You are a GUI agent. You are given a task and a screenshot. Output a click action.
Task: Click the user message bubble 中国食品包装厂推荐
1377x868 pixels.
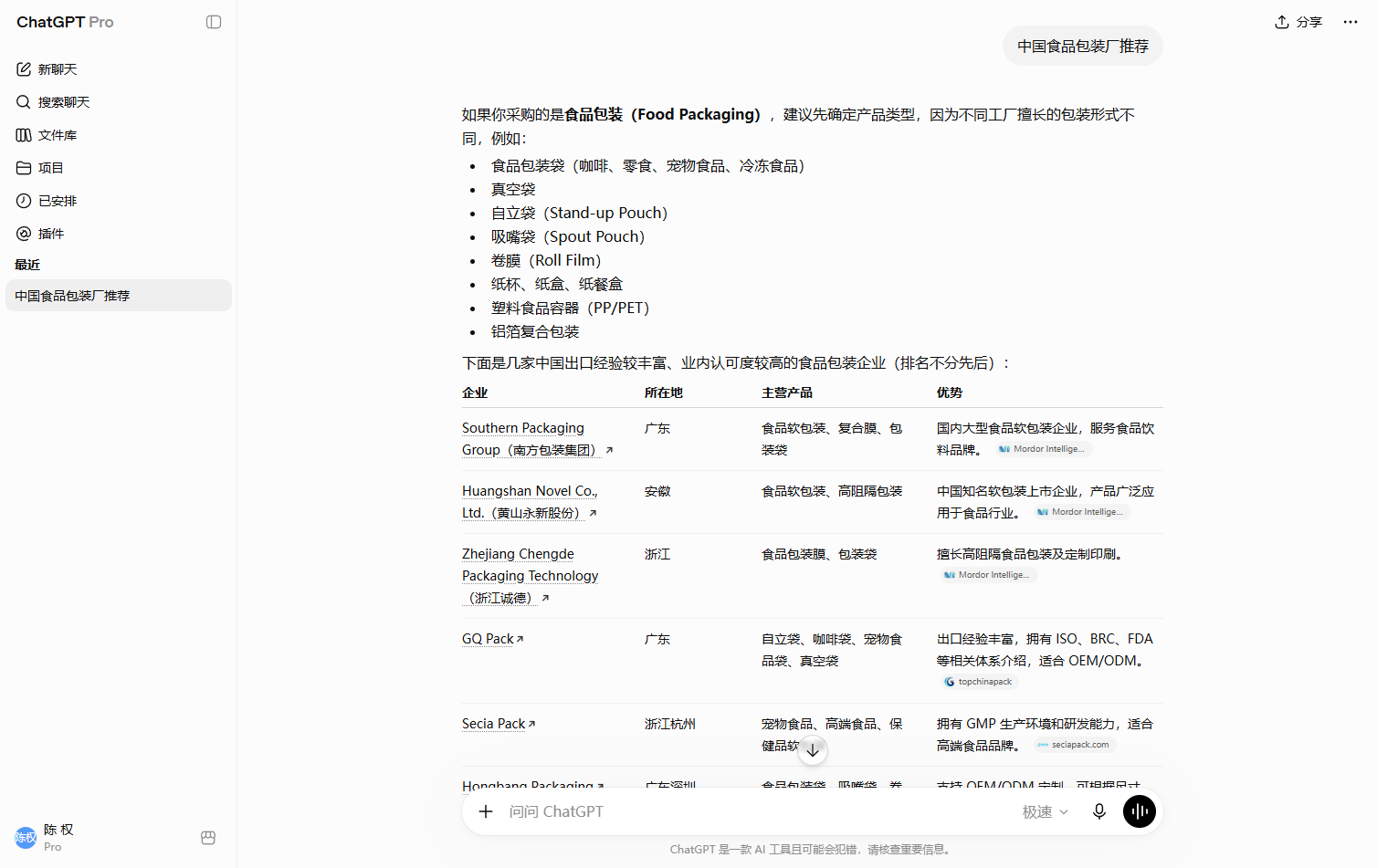pyautogui.click(x=1083, y=46)
